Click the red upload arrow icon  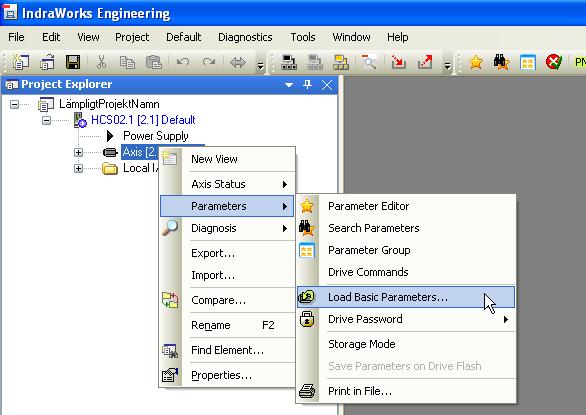(425, 62)
